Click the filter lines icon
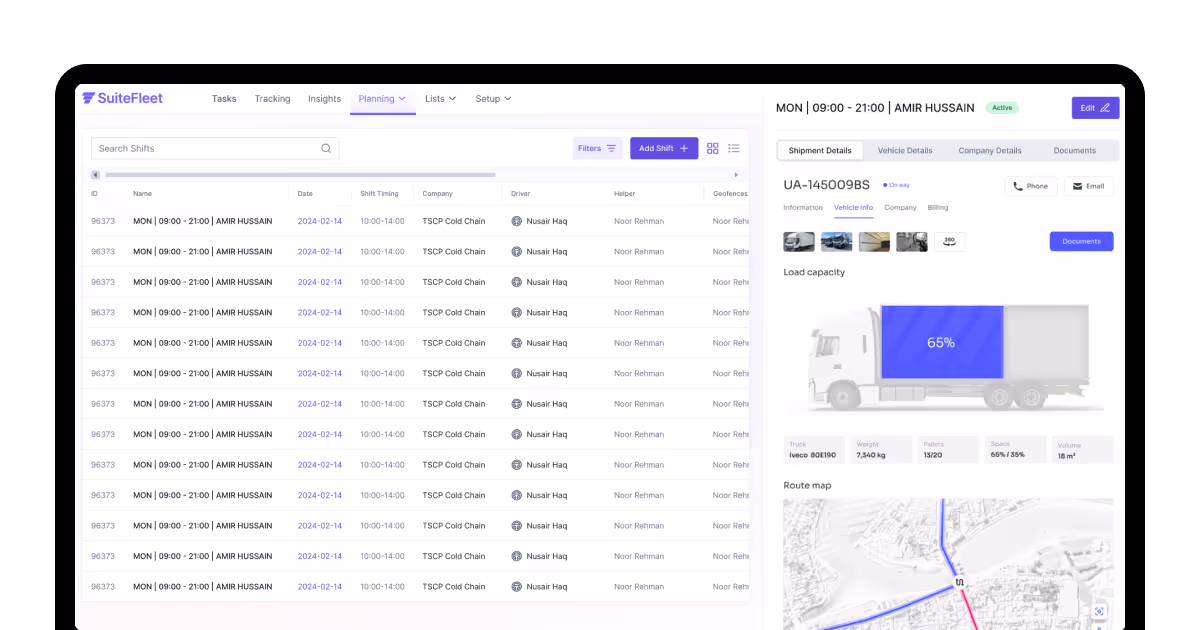 [611, 148]
